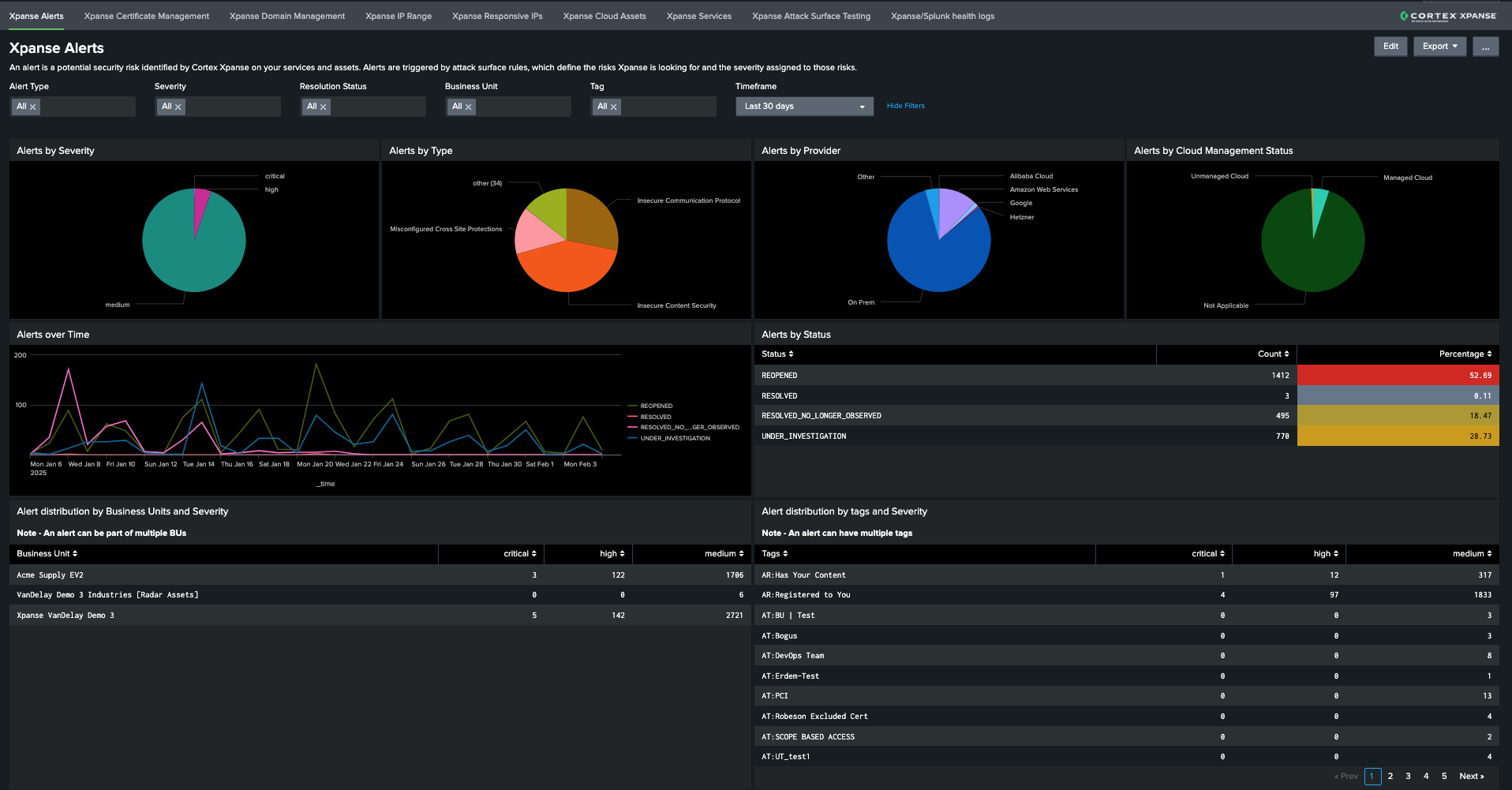Open the Timeframe dropdown showing Last 30 days
The width and height of the screenshot is (1512, 790).
pos(804,107)
